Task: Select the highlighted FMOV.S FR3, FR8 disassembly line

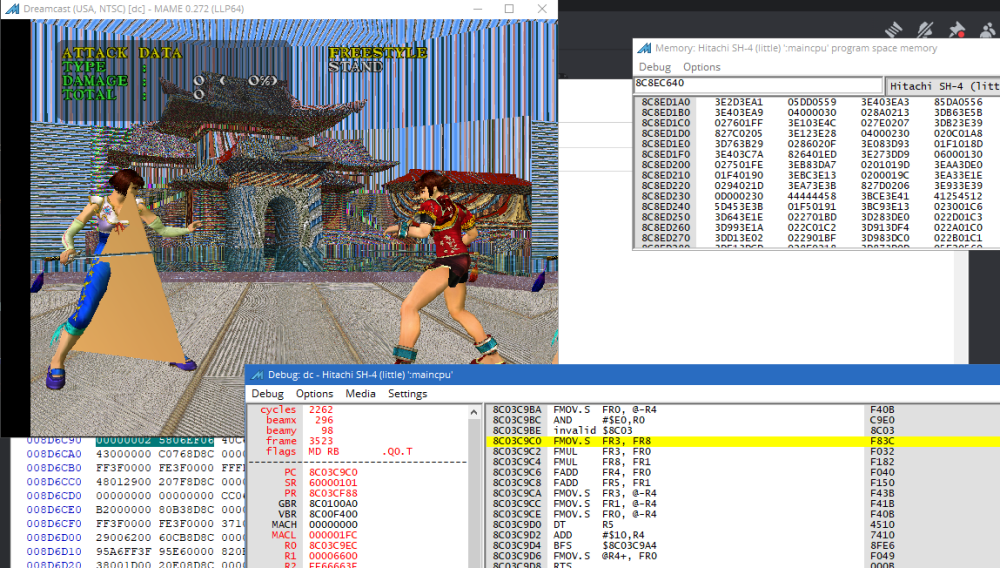Action: (680, 441)
